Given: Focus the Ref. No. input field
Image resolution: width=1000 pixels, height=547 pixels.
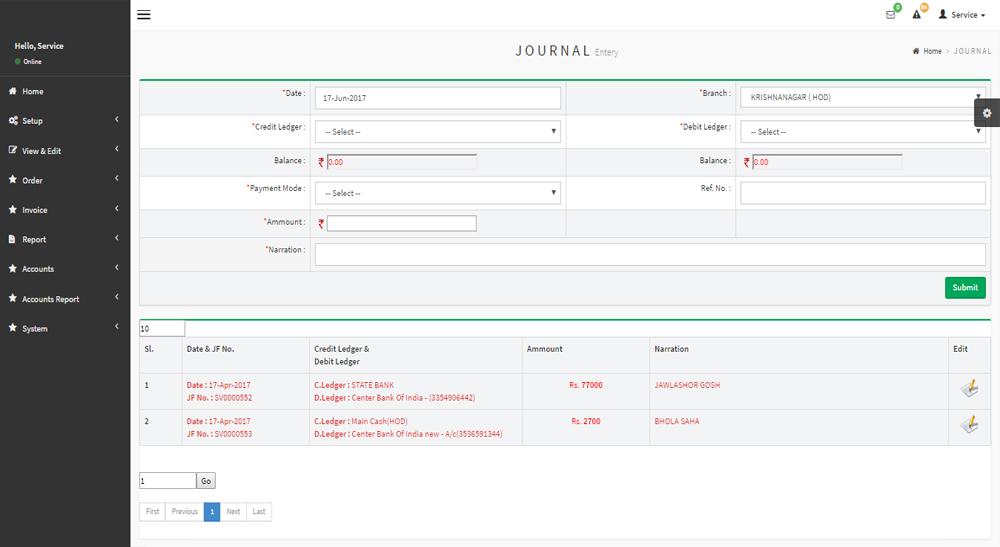Looking at the screenshot, I should [x=862, y=193].
